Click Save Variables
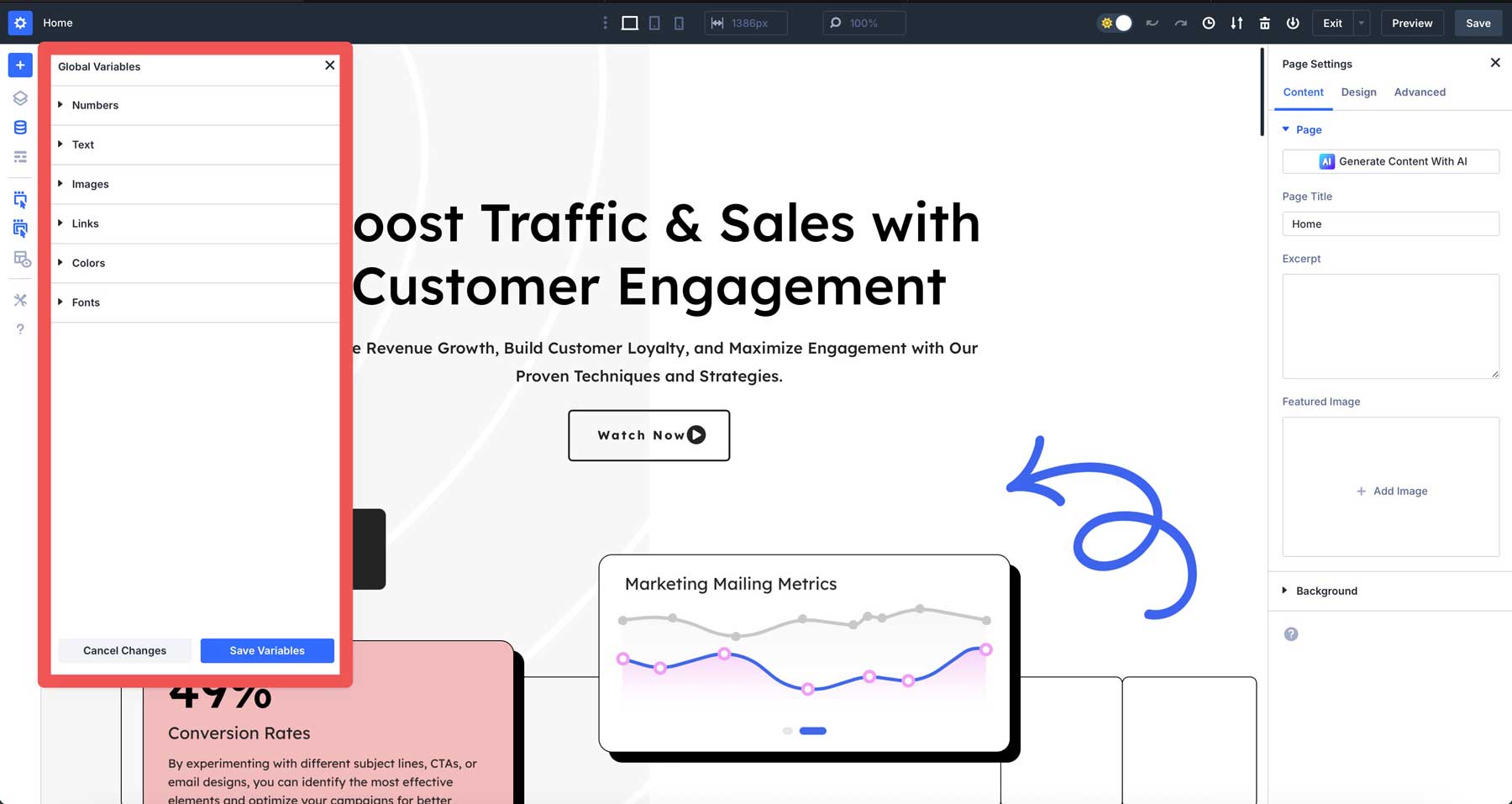This screenshot has height=804, width=1512. (x=267, y=650)
